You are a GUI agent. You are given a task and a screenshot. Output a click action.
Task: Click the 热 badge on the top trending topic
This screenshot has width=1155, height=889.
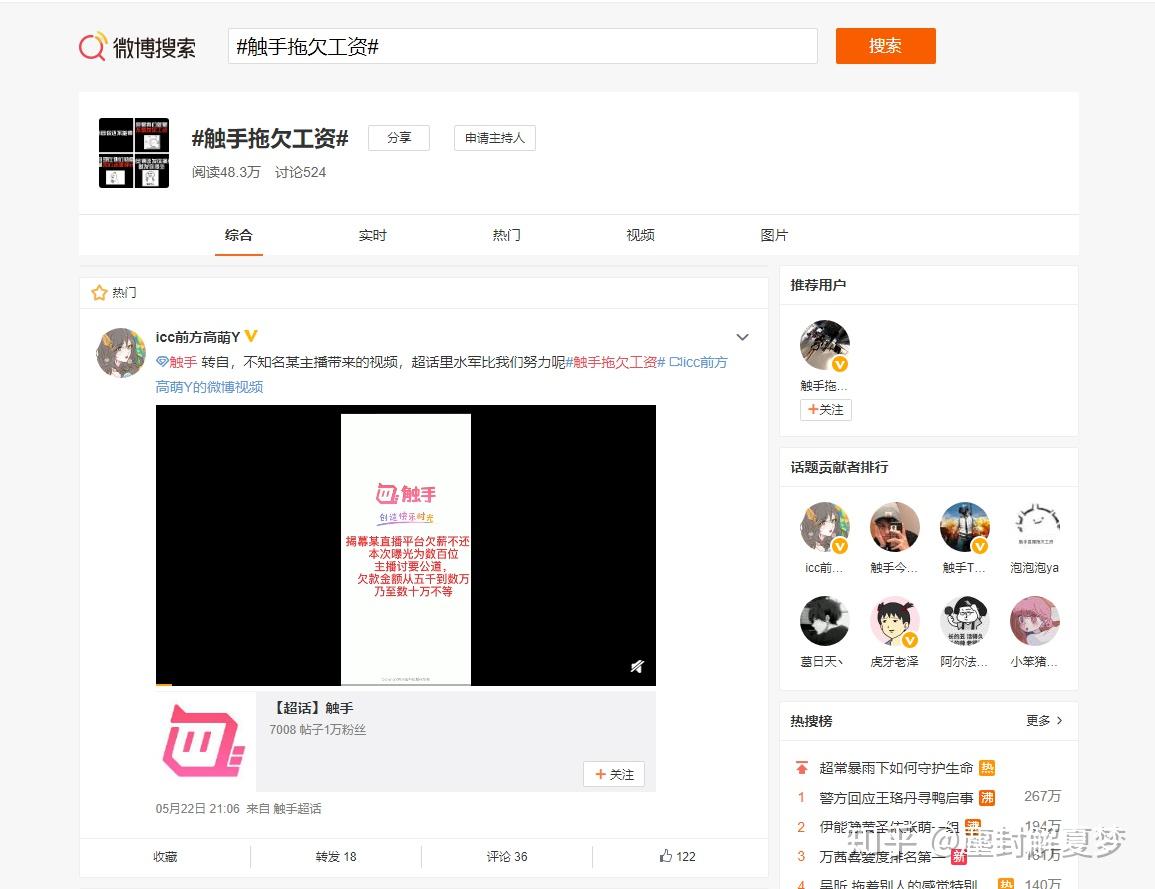(x=988, y=767)
